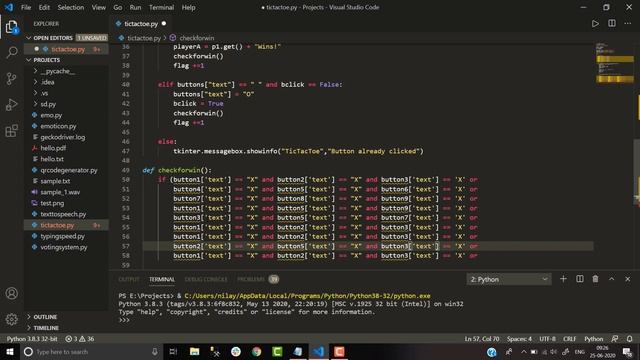Open the Accounts menu icon
640x360 pixels.
pyautogui.click(x=11, y=293)
